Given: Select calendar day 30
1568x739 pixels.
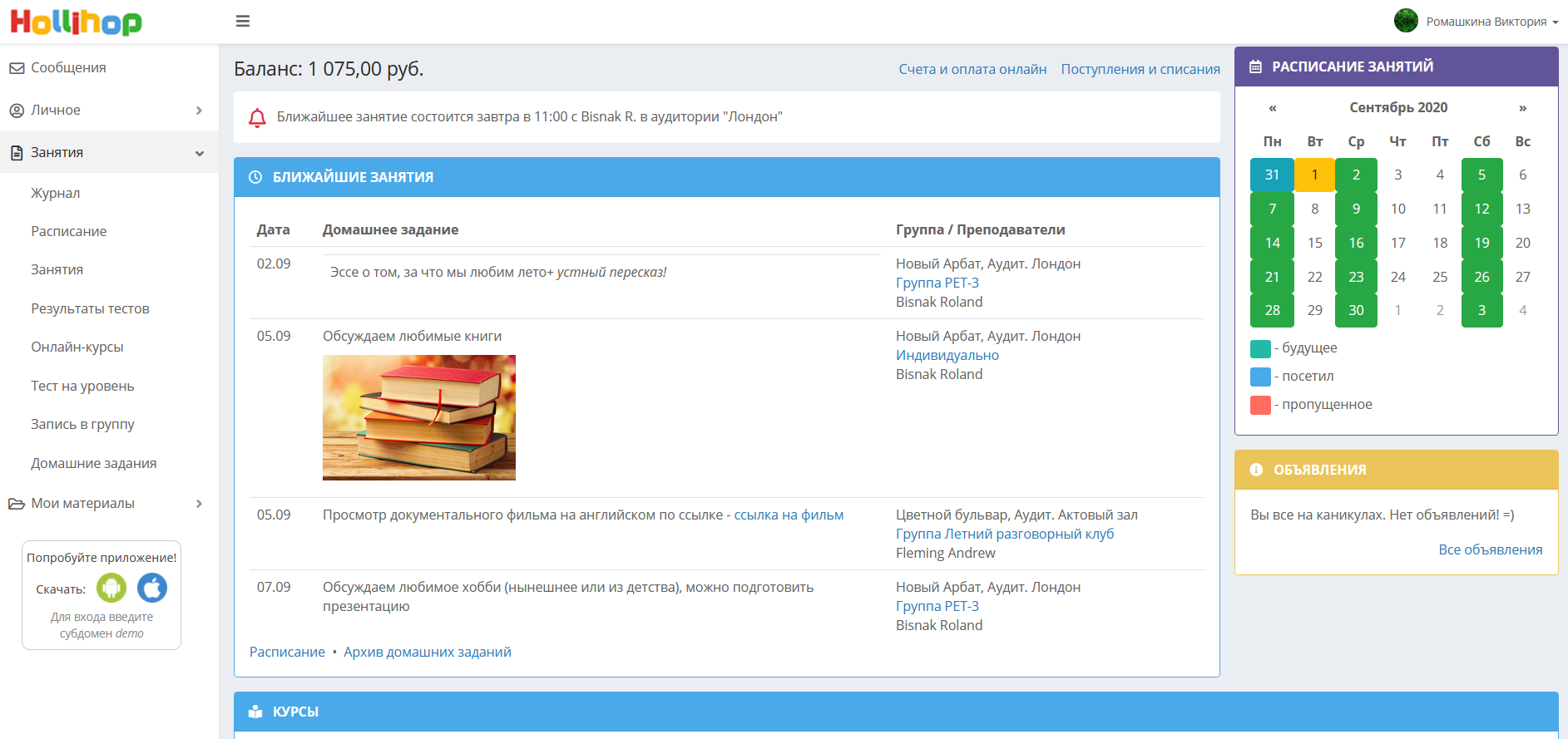Looking at the screenshot, I should (x=1356, y=310).
